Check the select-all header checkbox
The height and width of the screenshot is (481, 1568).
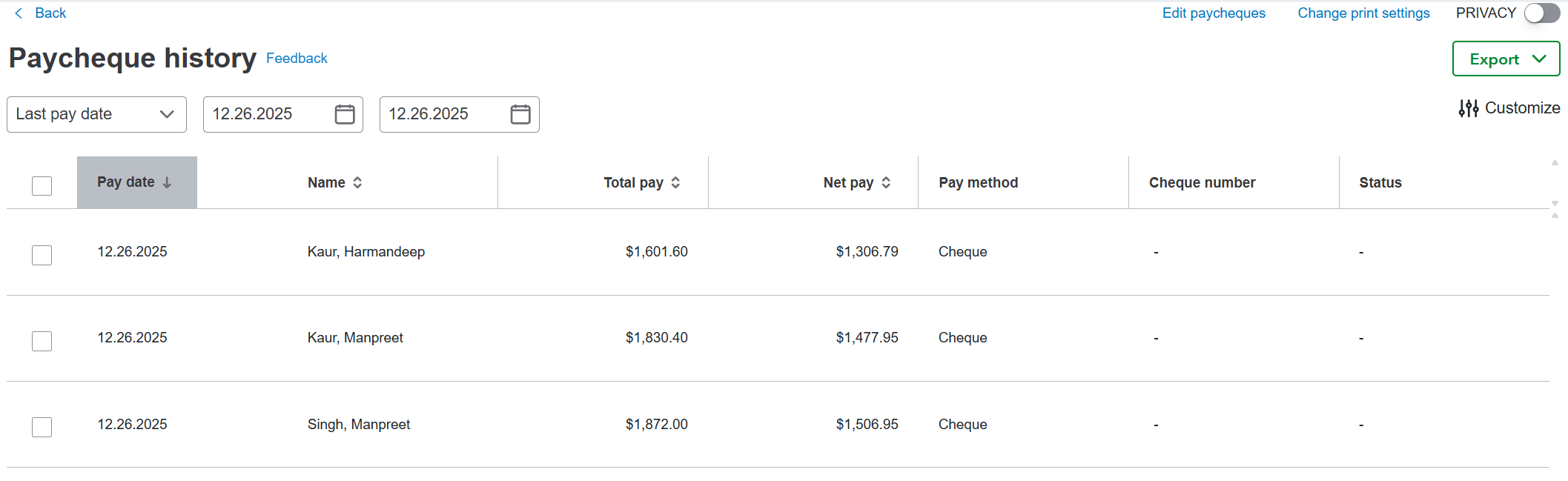click(x=42, y=185)
